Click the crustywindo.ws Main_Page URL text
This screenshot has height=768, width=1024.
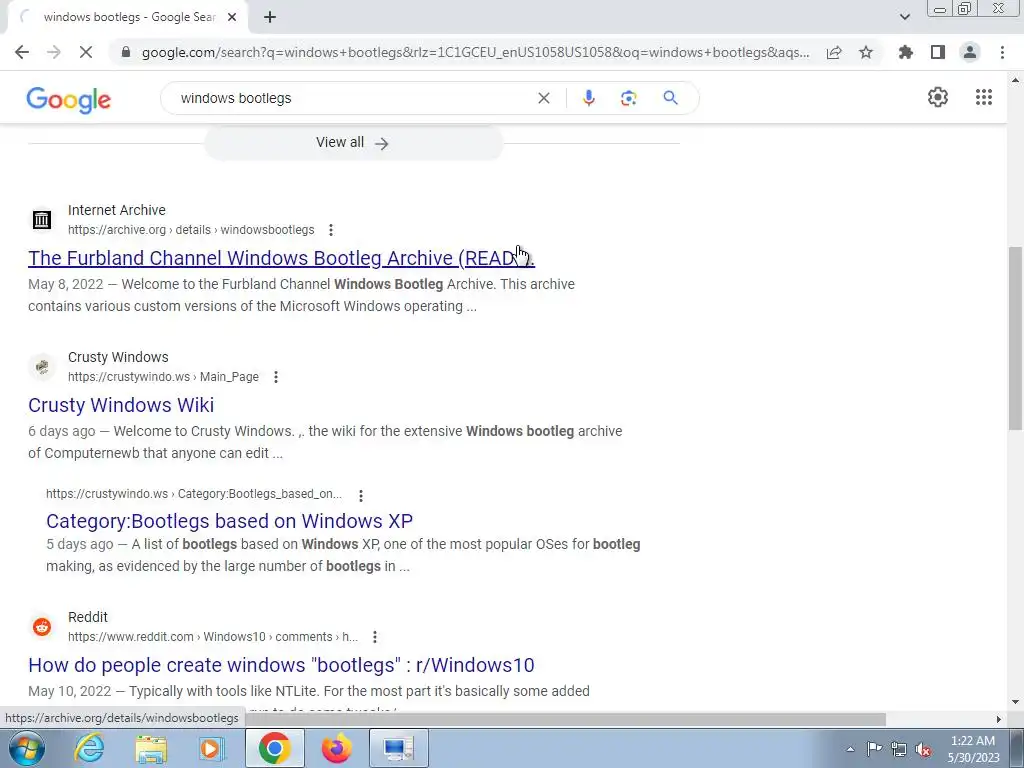(163, 377)
